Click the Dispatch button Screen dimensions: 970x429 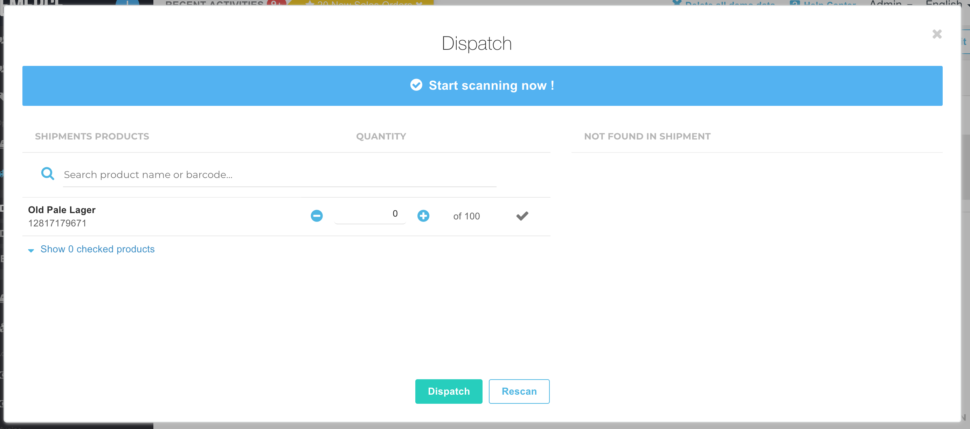point(449,391)
